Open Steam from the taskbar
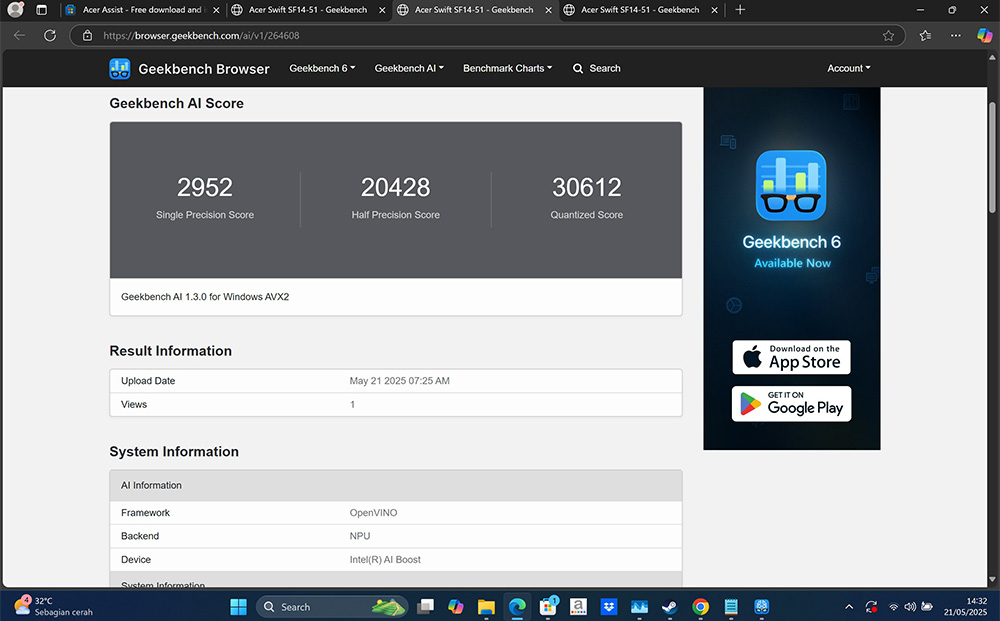 (x=670, y=607)
